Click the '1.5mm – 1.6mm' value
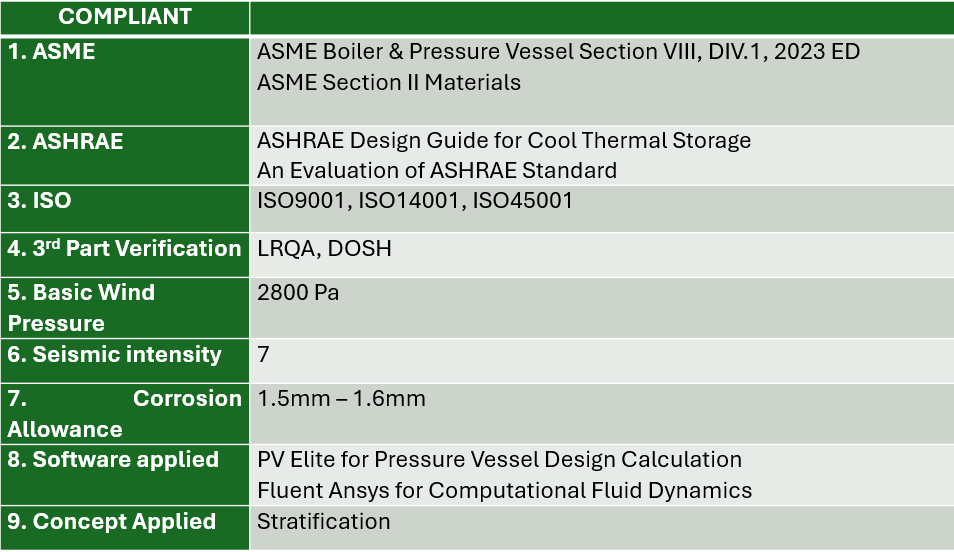The height and width of the screenshot is (552, 954). pyautogui.click(x=341, y=399)
